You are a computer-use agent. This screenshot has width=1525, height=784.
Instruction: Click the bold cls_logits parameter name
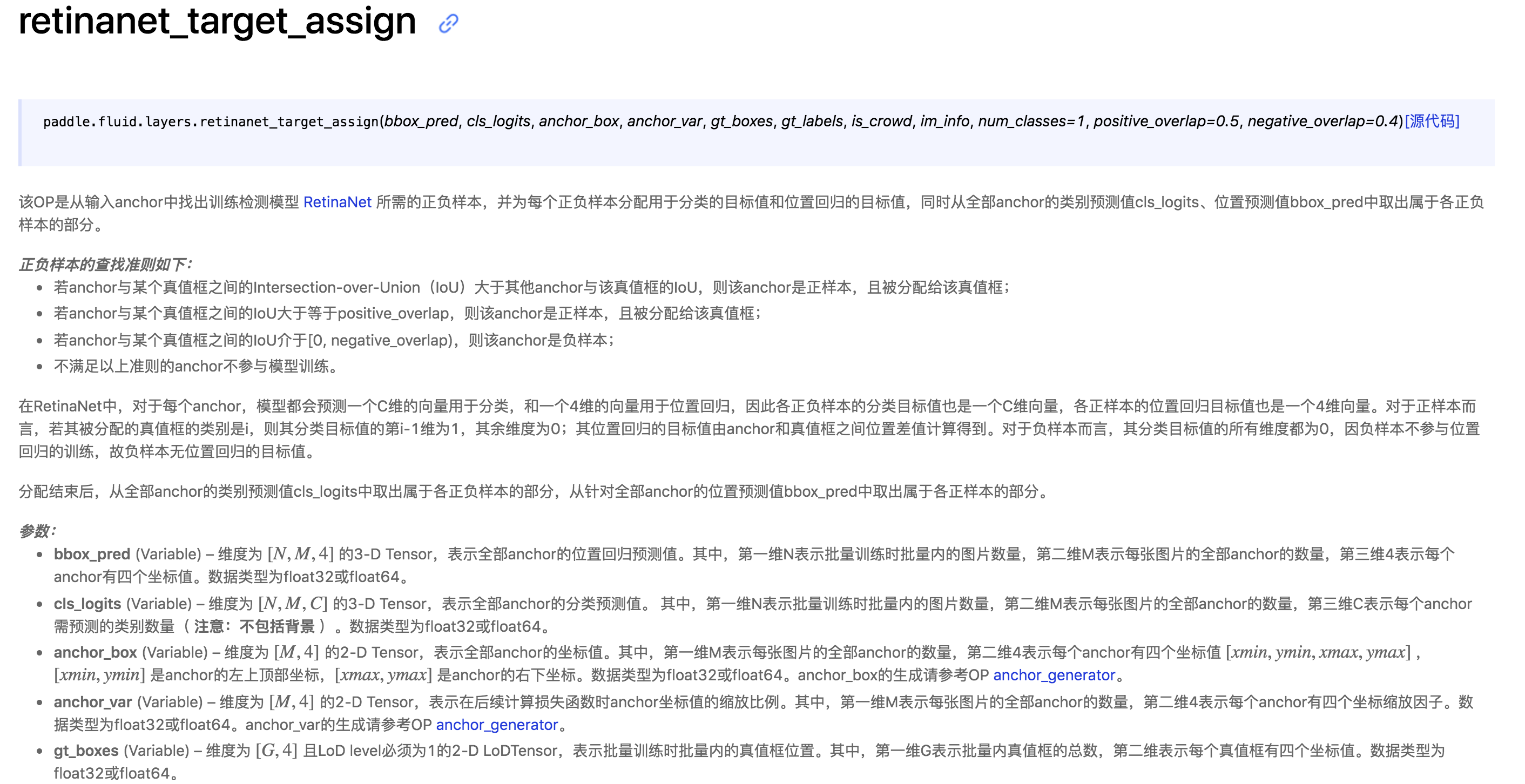click(87, 604)
